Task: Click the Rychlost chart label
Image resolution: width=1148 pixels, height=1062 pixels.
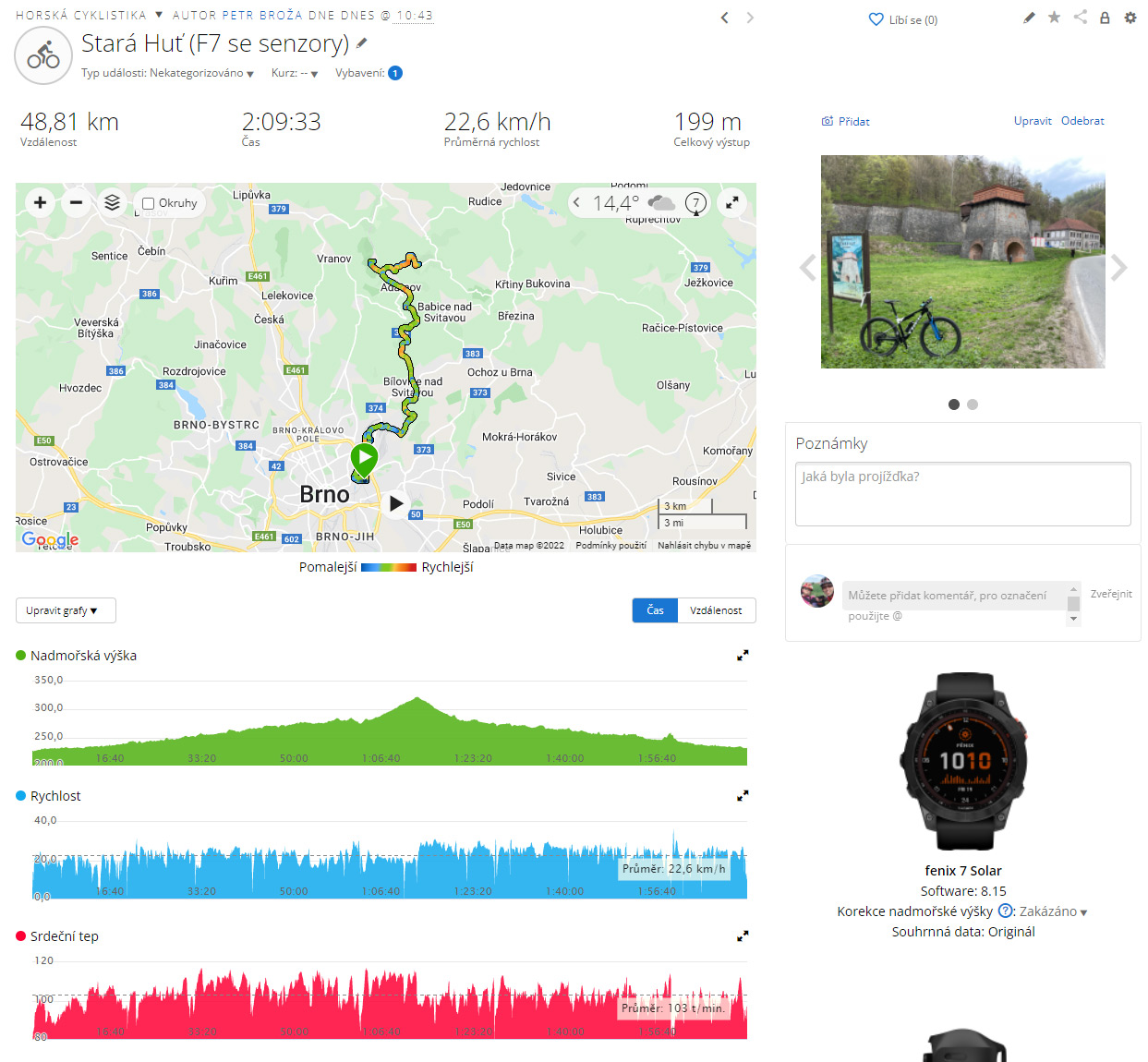Action: [55, 796]
